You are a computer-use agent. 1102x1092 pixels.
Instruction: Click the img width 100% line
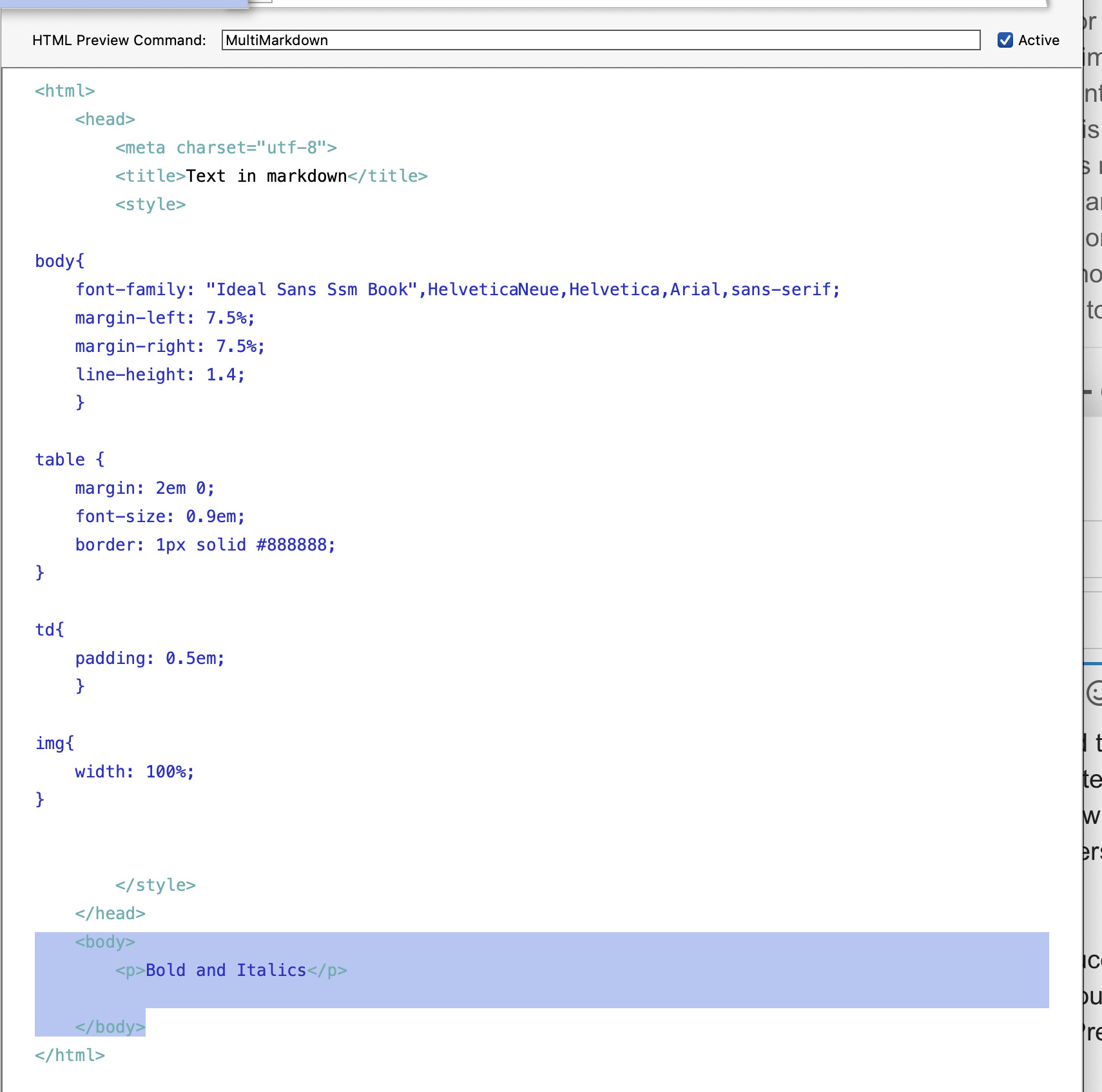(135, 772)
